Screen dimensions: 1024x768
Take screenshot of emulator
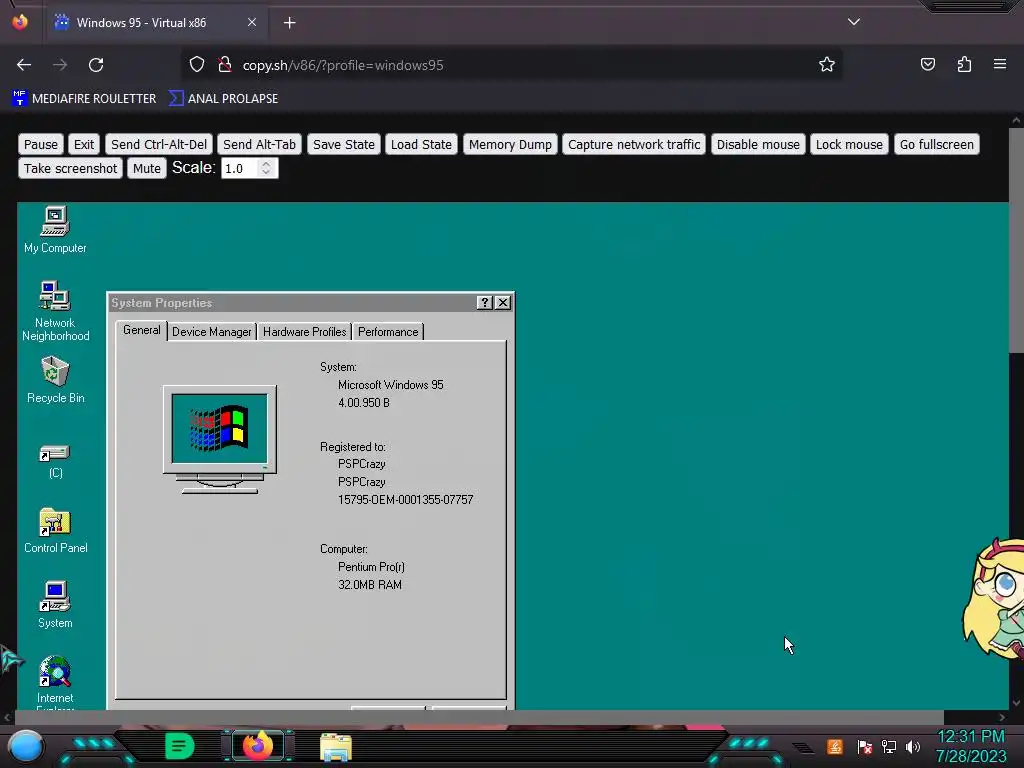tap(71, 168)
